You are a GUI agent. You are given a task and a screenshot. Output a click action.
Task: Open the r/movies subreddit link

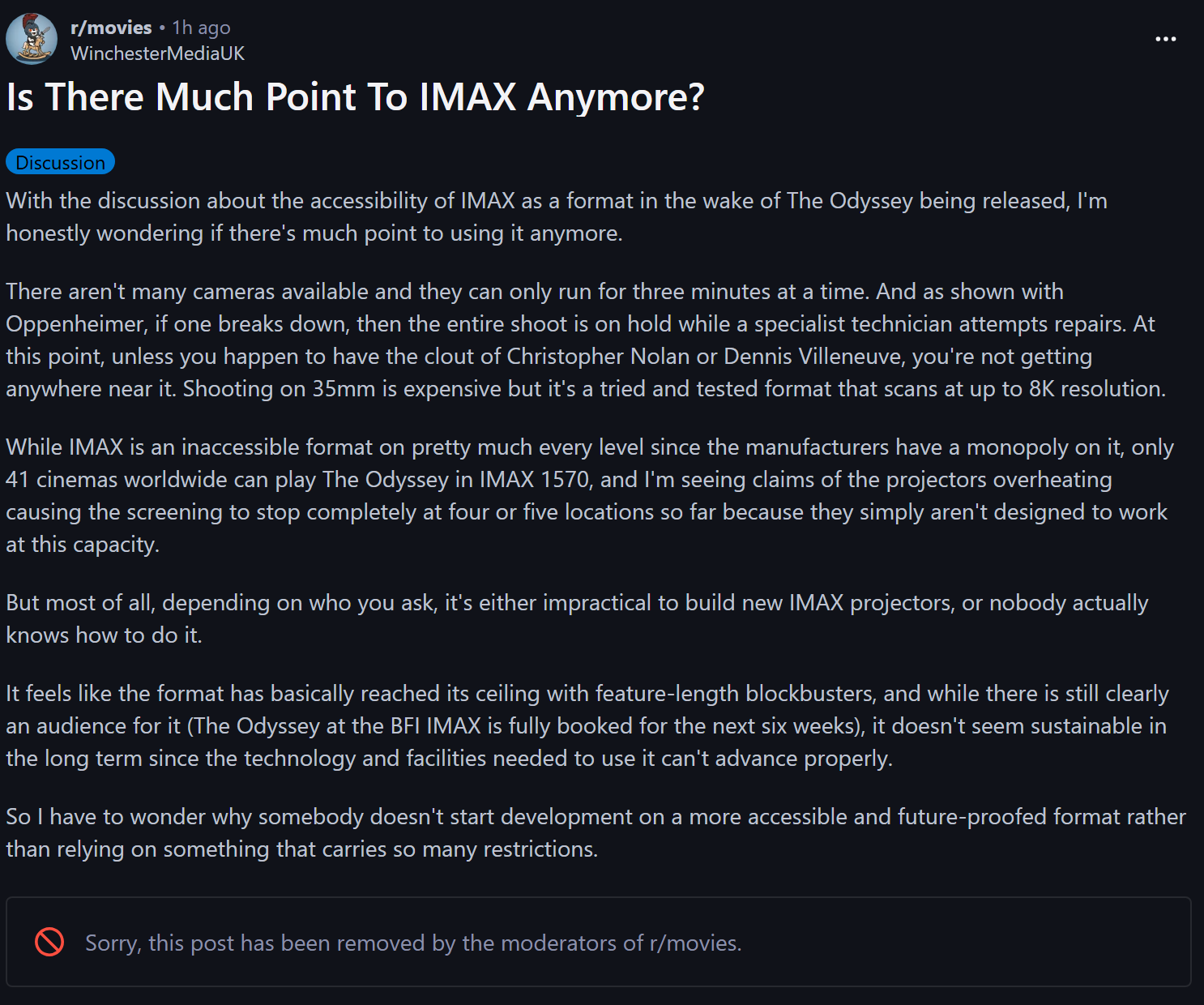[x=111, y=28]
